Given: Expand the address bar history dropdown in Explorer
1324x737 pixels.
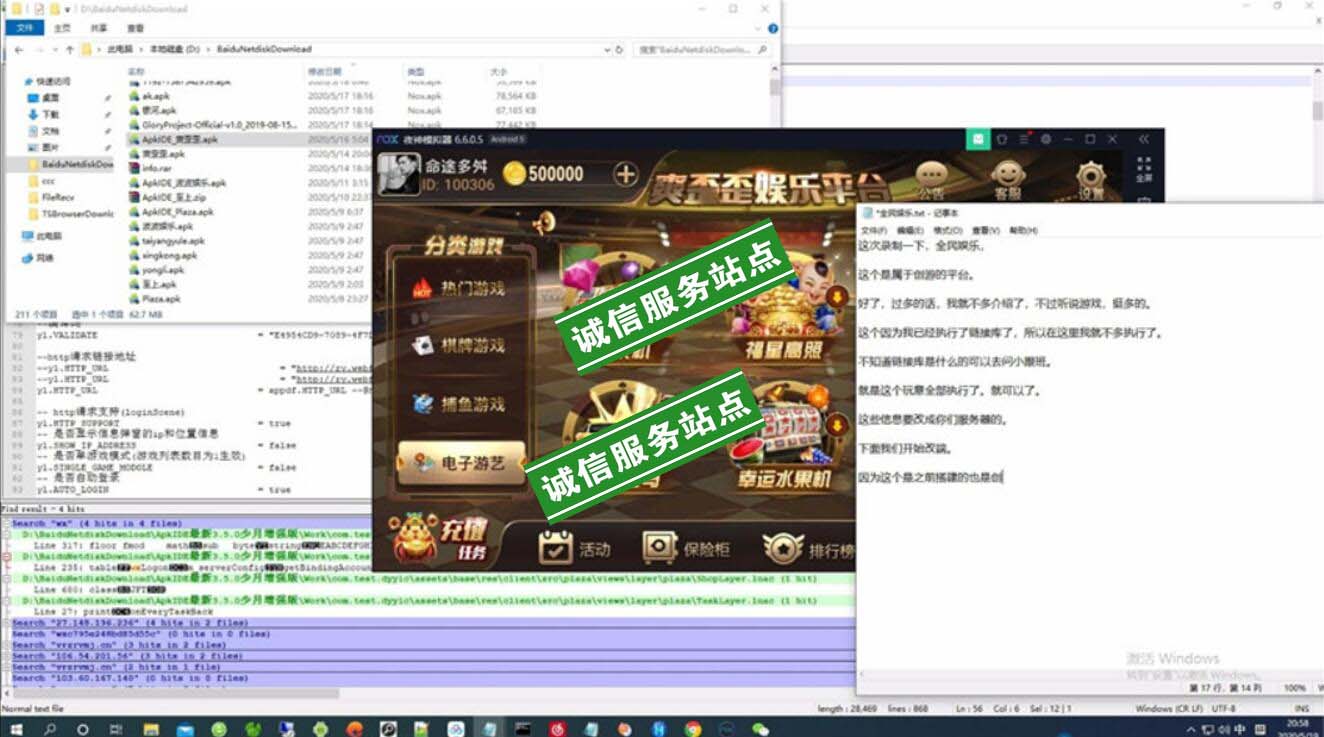Looking at the screenshot, I should click(607, 49).
